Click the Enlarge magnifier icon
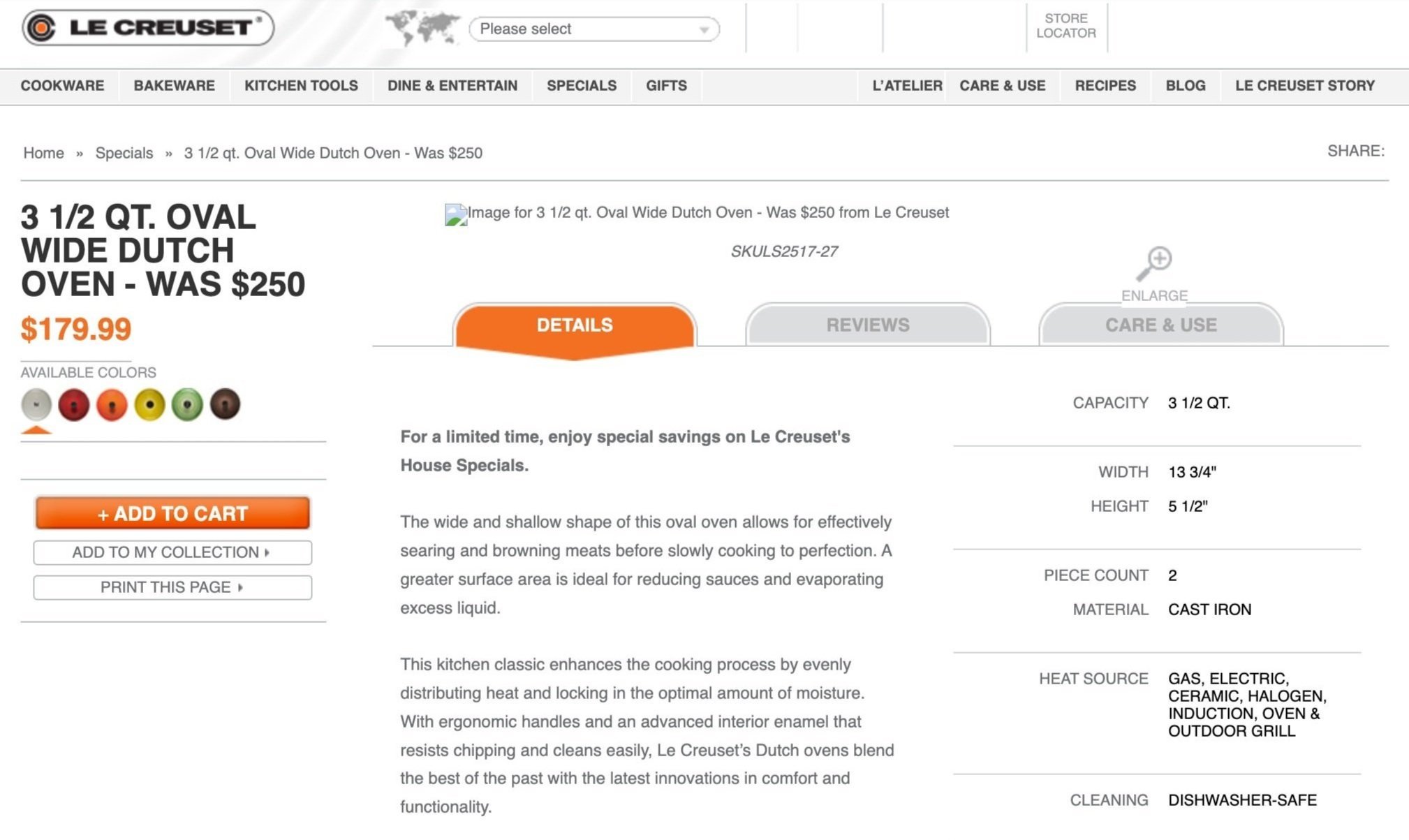 pyautogui.click(x=1154, y=265)
